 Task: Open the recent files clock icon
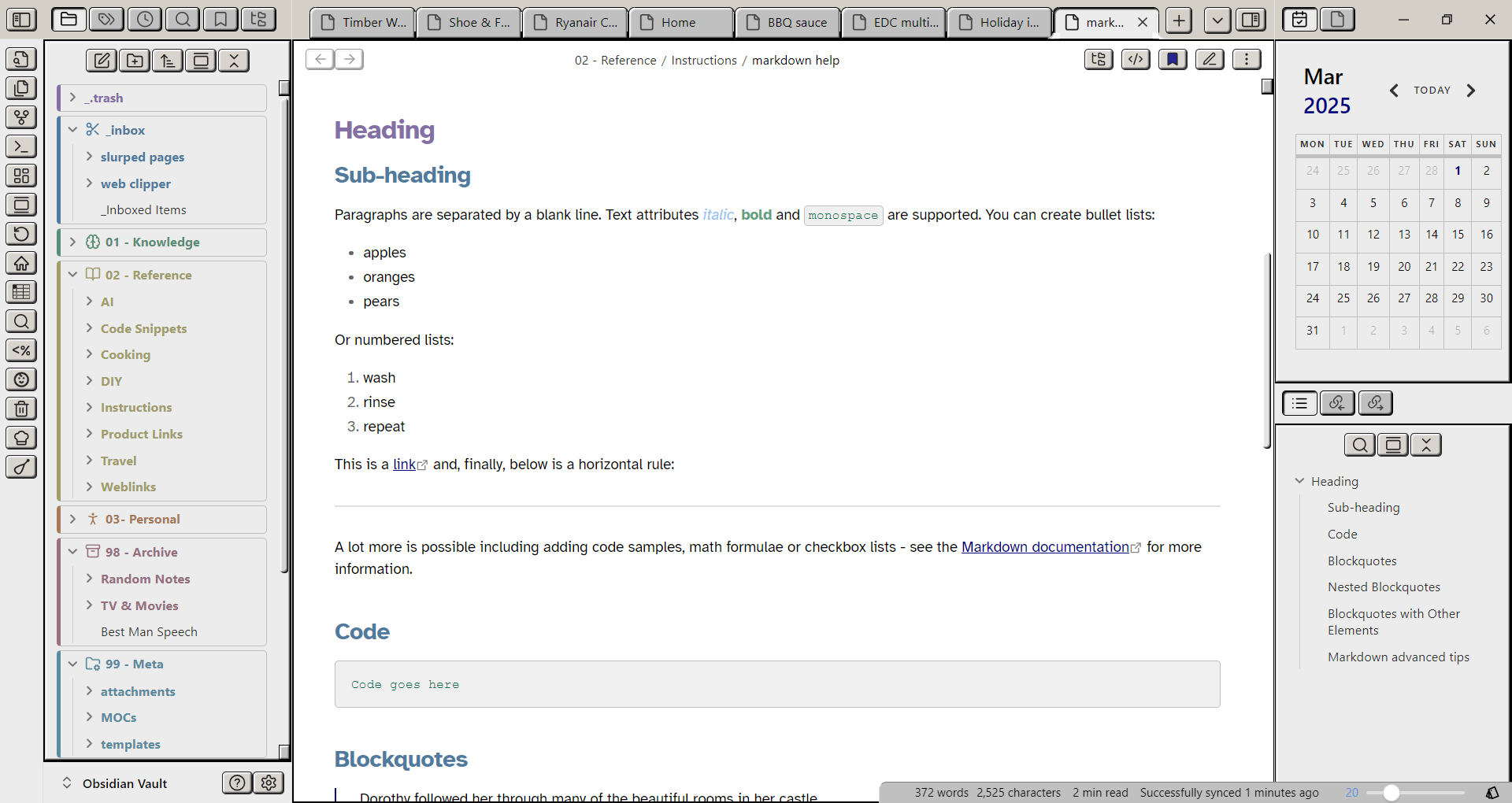click(x=145, y=20)
